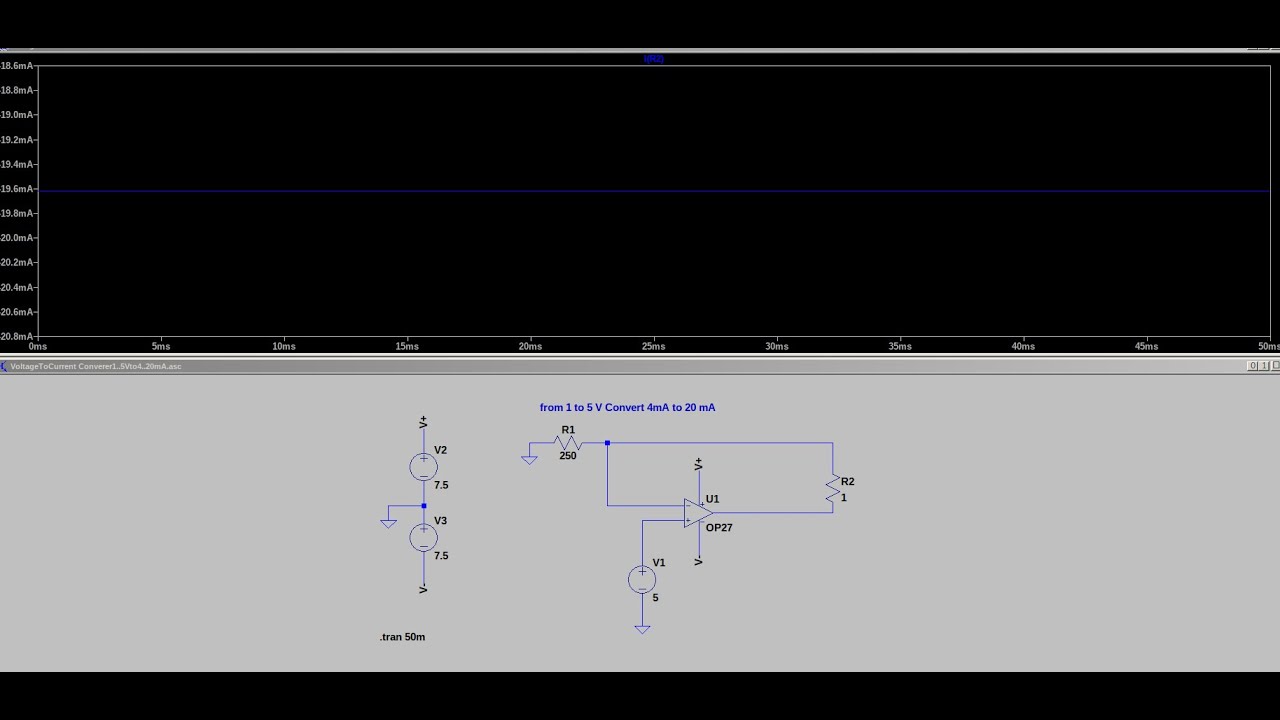Select the V3 voltage source symbol
This screenshot has height=720, width=1280.
coord(423,538)
